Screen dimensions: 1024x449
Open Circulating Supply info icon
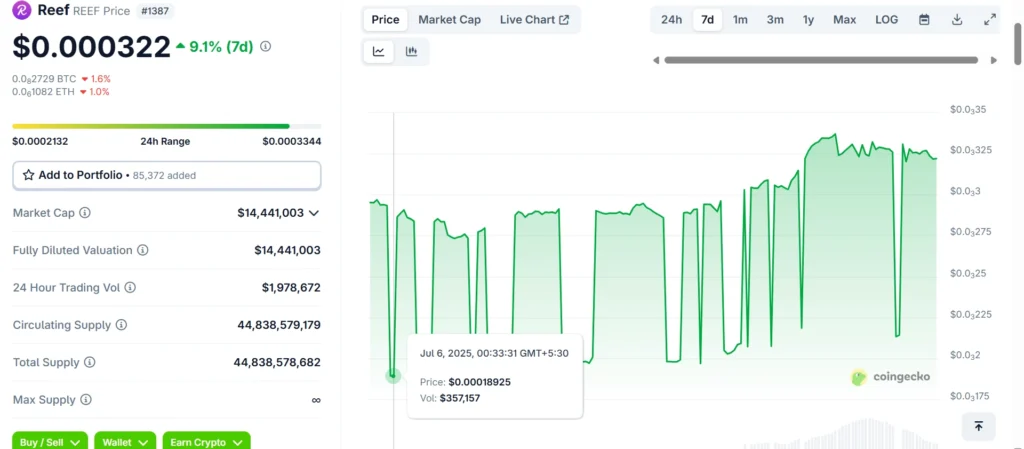121,324
